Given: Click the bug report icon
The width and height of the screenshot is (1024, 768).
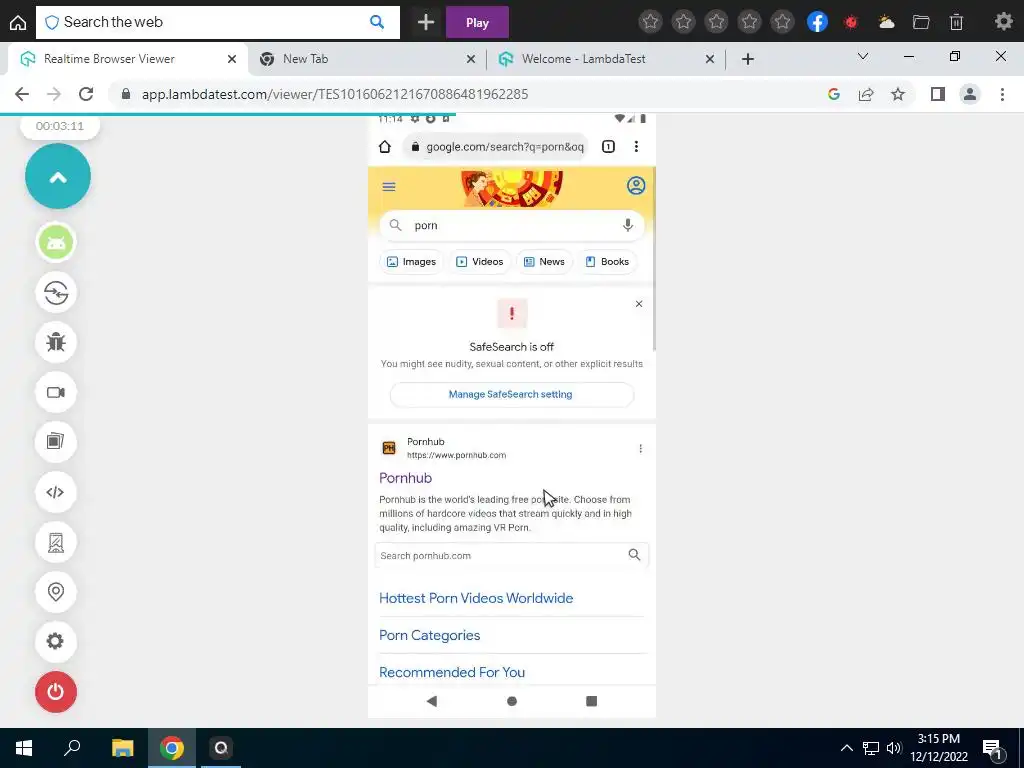Looking at the screenshot, I should coord(56,342).
